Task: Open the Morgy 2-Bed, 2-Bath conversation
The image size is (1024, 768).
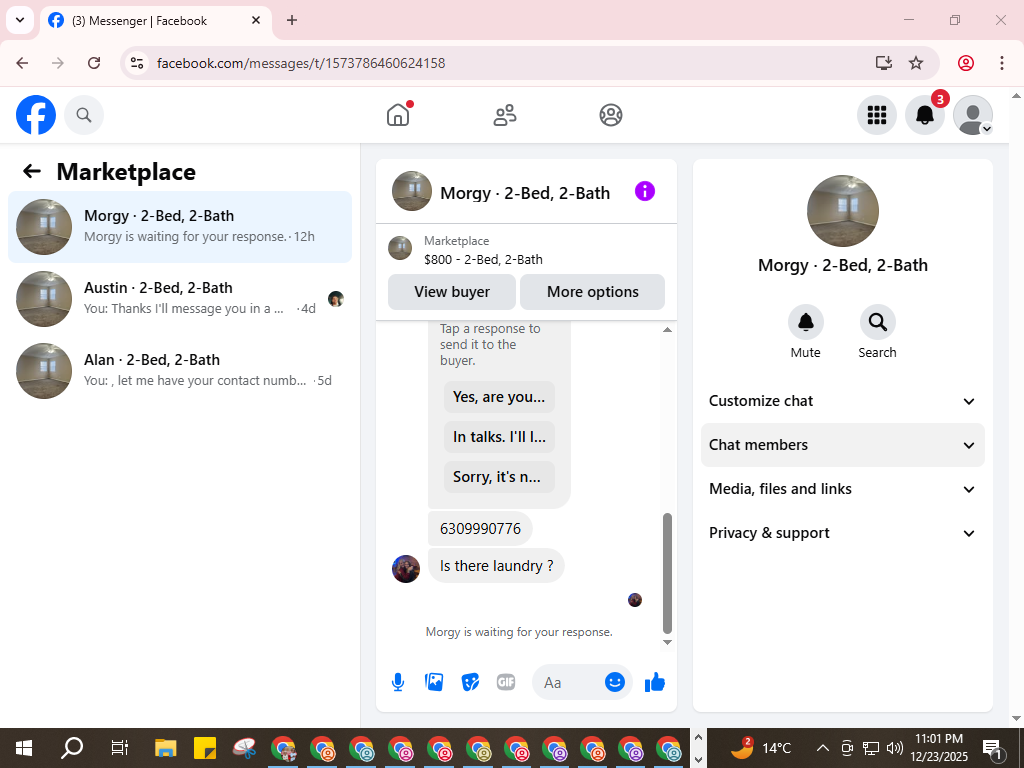Action: pyautogui.click(x=180, y=227)
